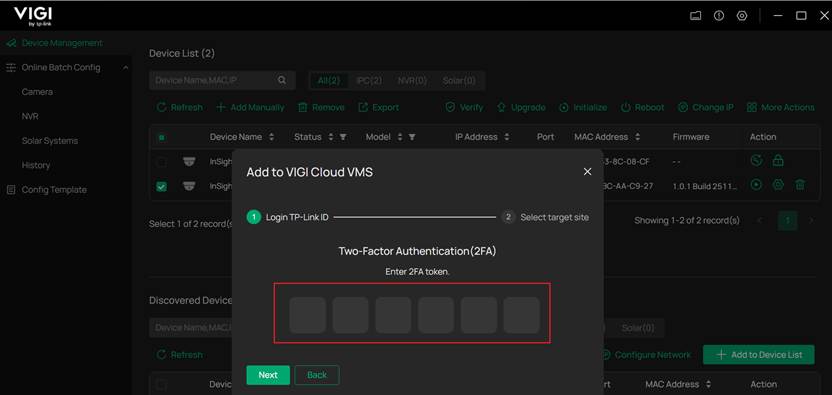Image resolution: width=832 pixels, height=395 pixels.
Task: Click Add Manually in the toolbar
Action: click(x=250, y=107)
